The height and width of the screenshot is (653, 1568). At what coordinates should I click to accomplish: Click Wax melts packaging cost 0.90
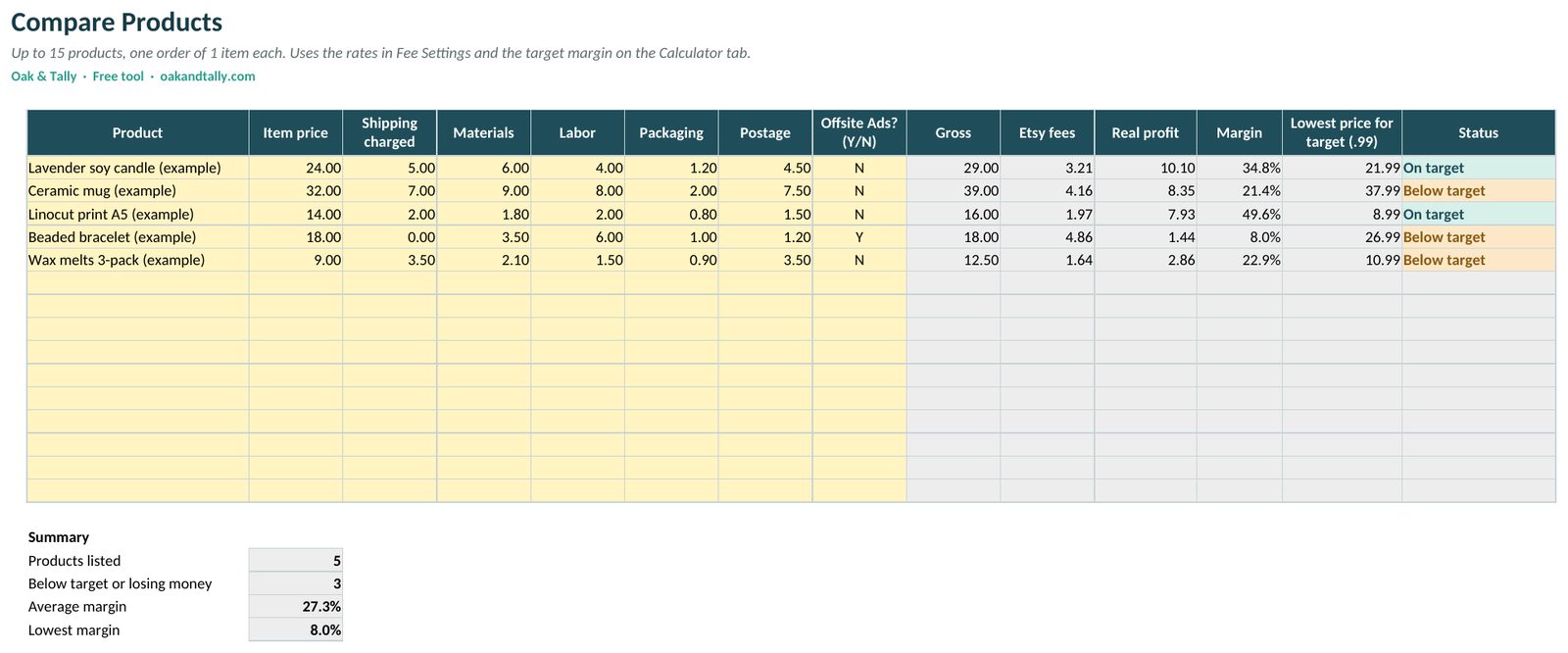click(x=671, y=260)
